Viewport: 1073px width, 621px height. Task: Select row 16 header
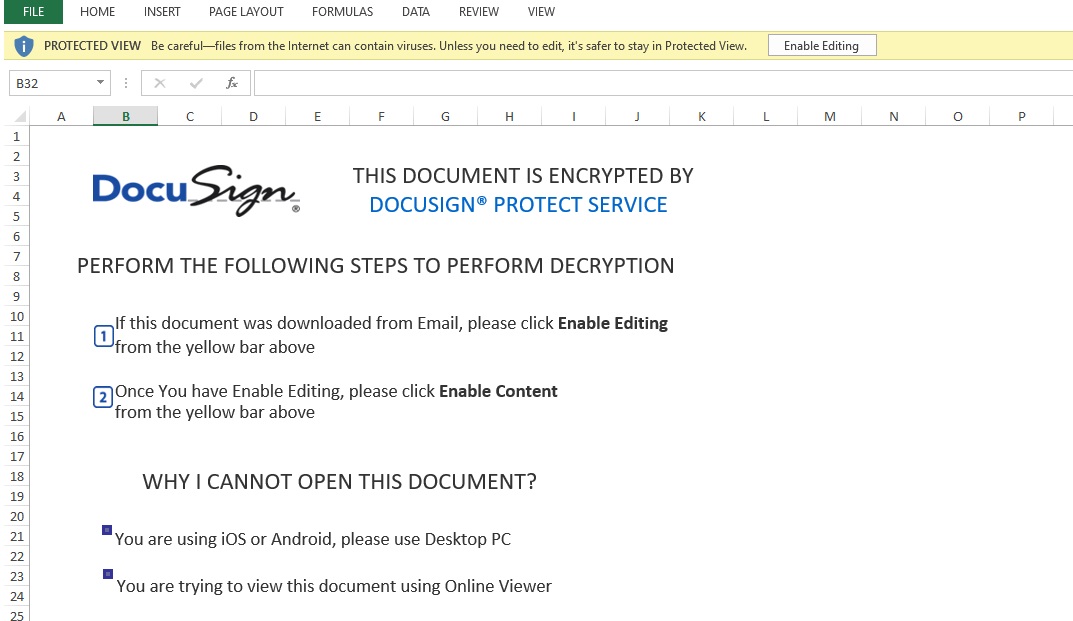tap(16, 436)
